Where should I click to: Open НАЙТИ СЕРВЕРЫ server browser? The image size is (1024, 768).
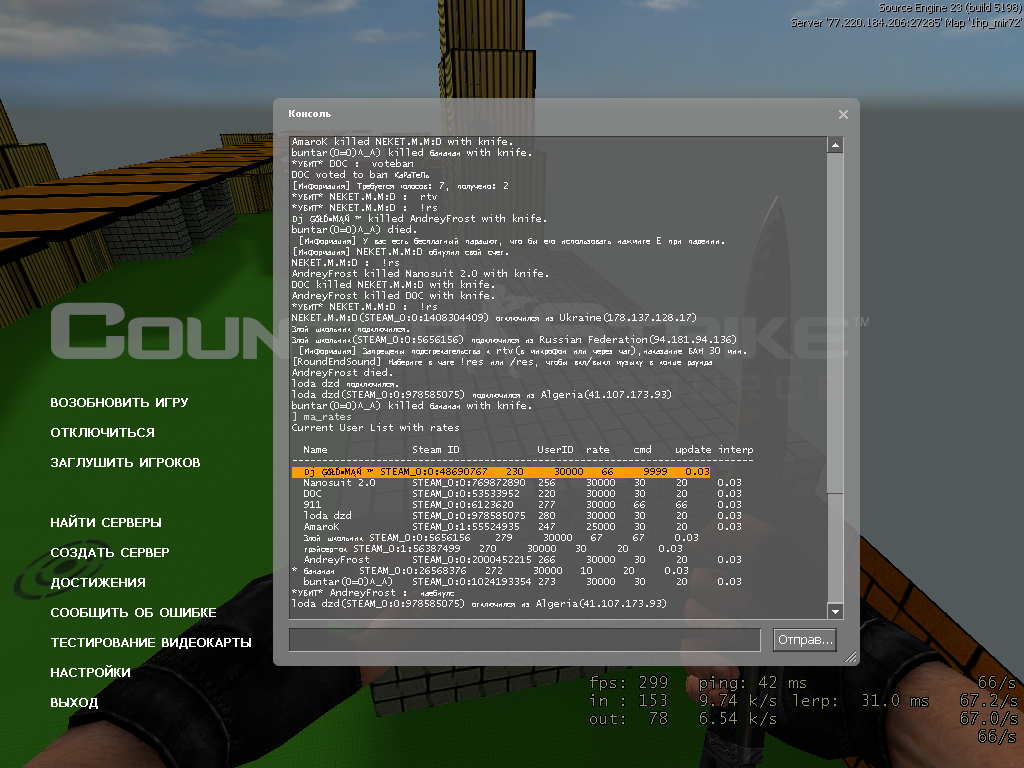point(106,522)
